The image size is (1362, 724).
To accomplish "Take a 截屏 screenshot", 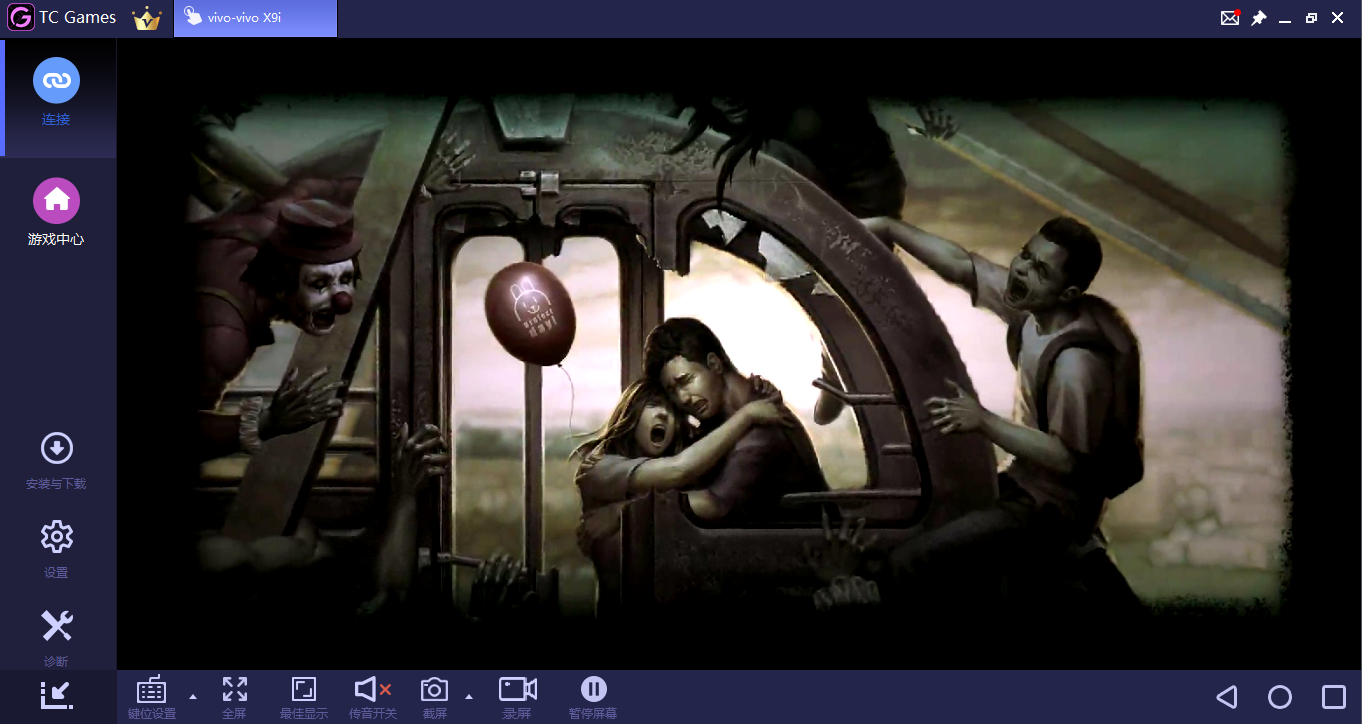I will 434,697.
